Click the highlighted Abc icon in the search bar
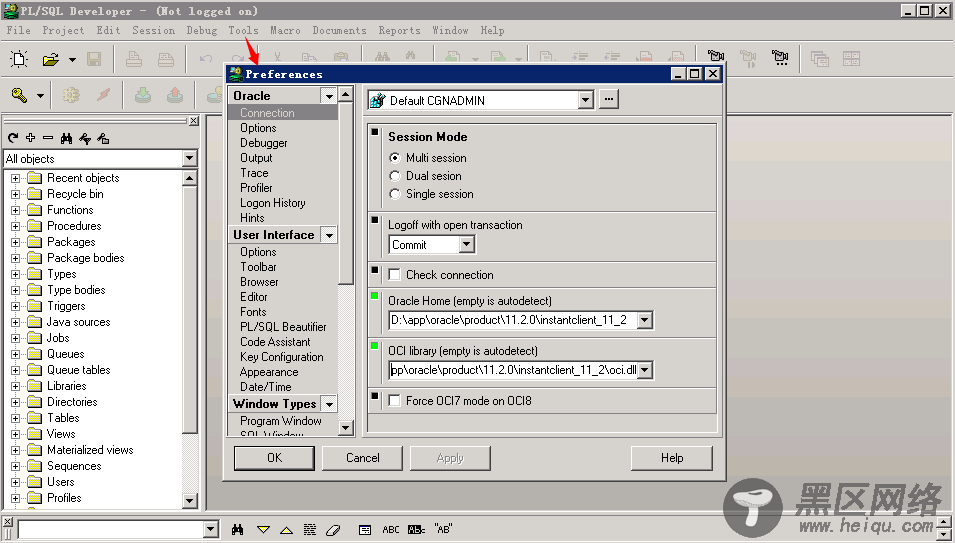 pos(417,530)
